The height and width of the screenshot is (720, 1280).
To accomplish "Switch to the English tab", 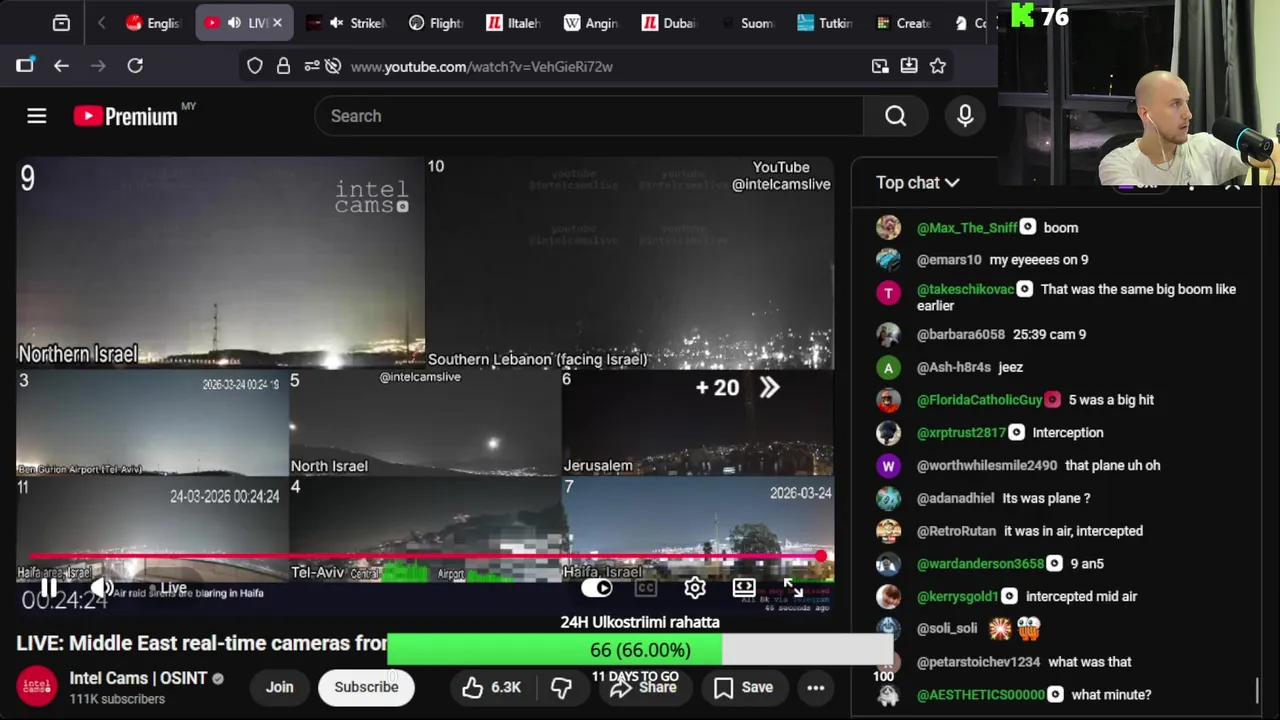I will [153, 23].
